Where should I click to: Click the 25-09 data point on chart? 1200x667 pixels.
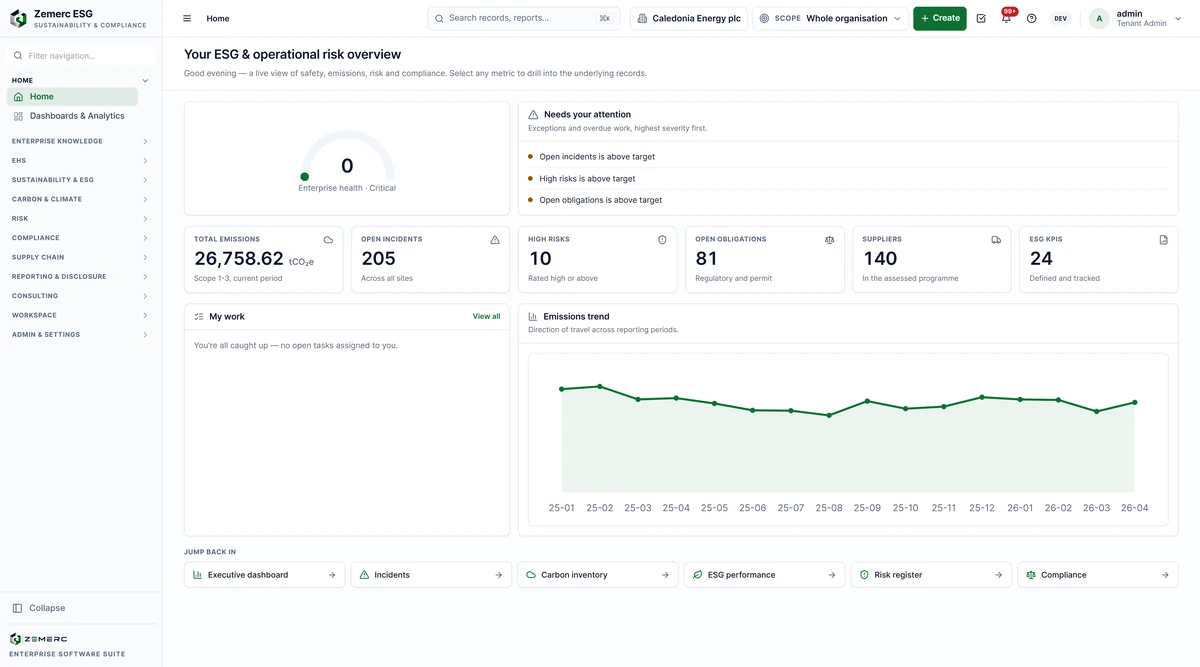click(x=867, y=401)
